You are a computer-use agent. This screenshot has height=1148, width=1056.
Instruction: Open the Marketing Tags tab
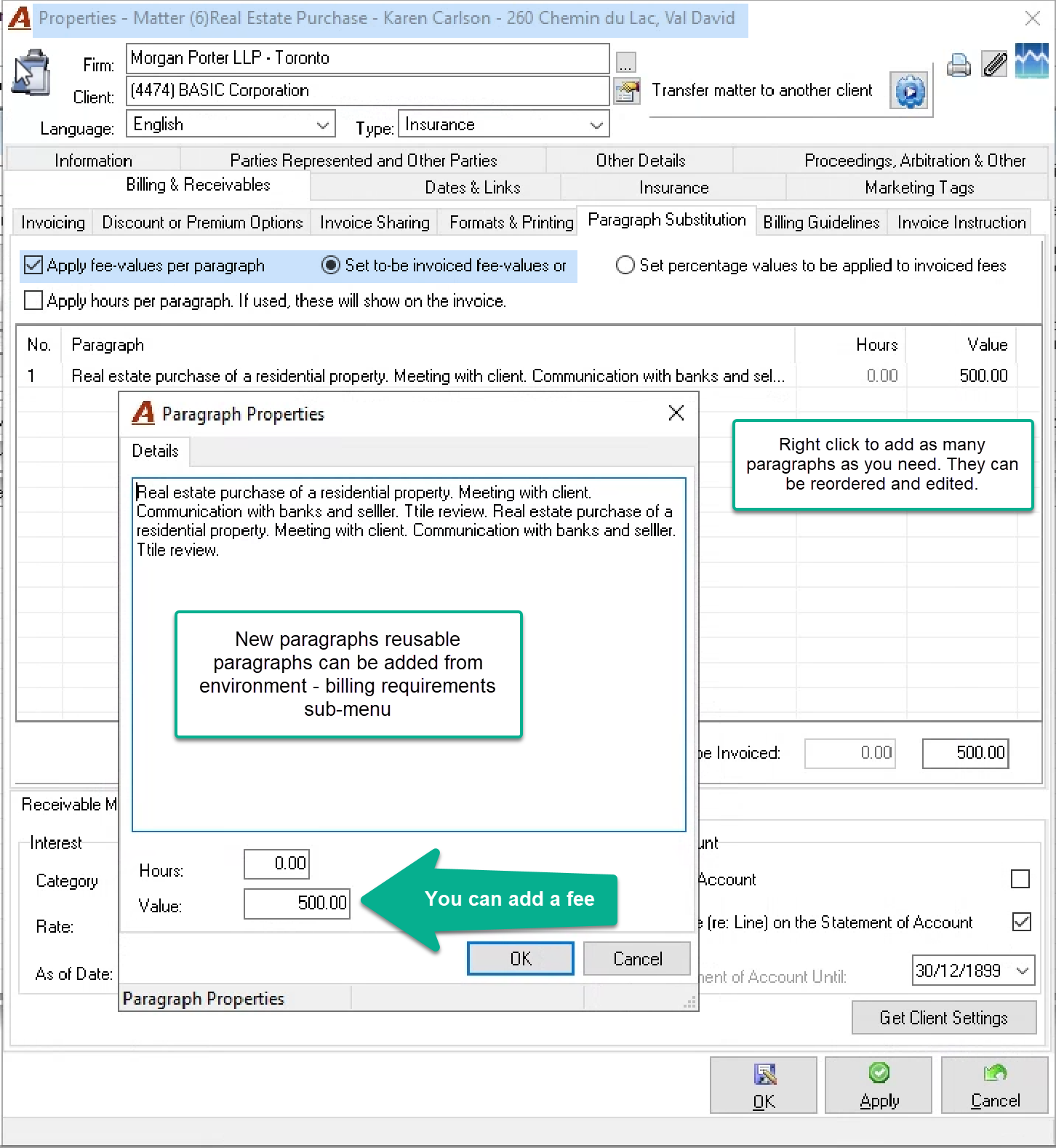pos(919,187)
